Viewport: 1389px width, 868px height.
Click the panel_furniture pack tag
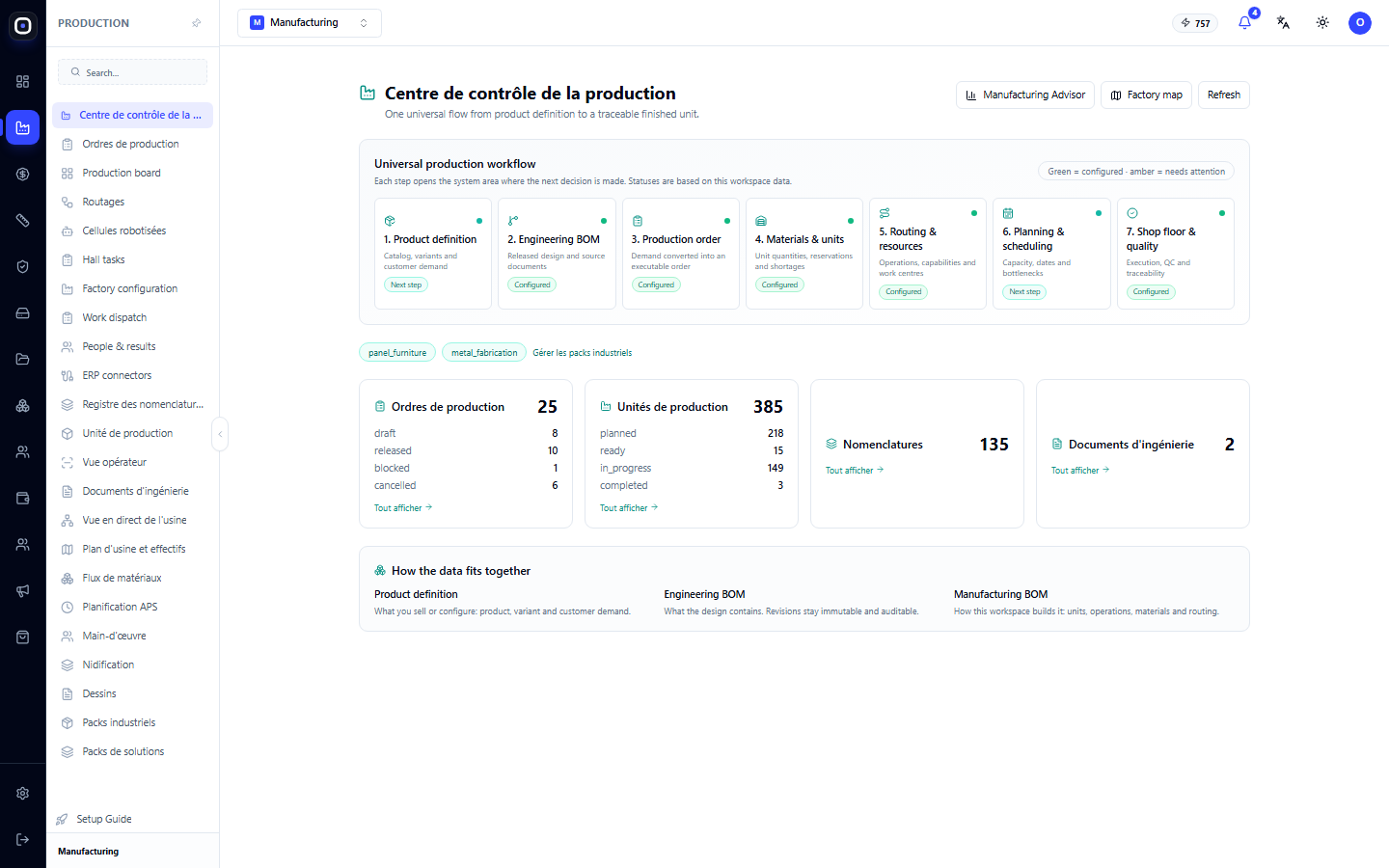397,353
